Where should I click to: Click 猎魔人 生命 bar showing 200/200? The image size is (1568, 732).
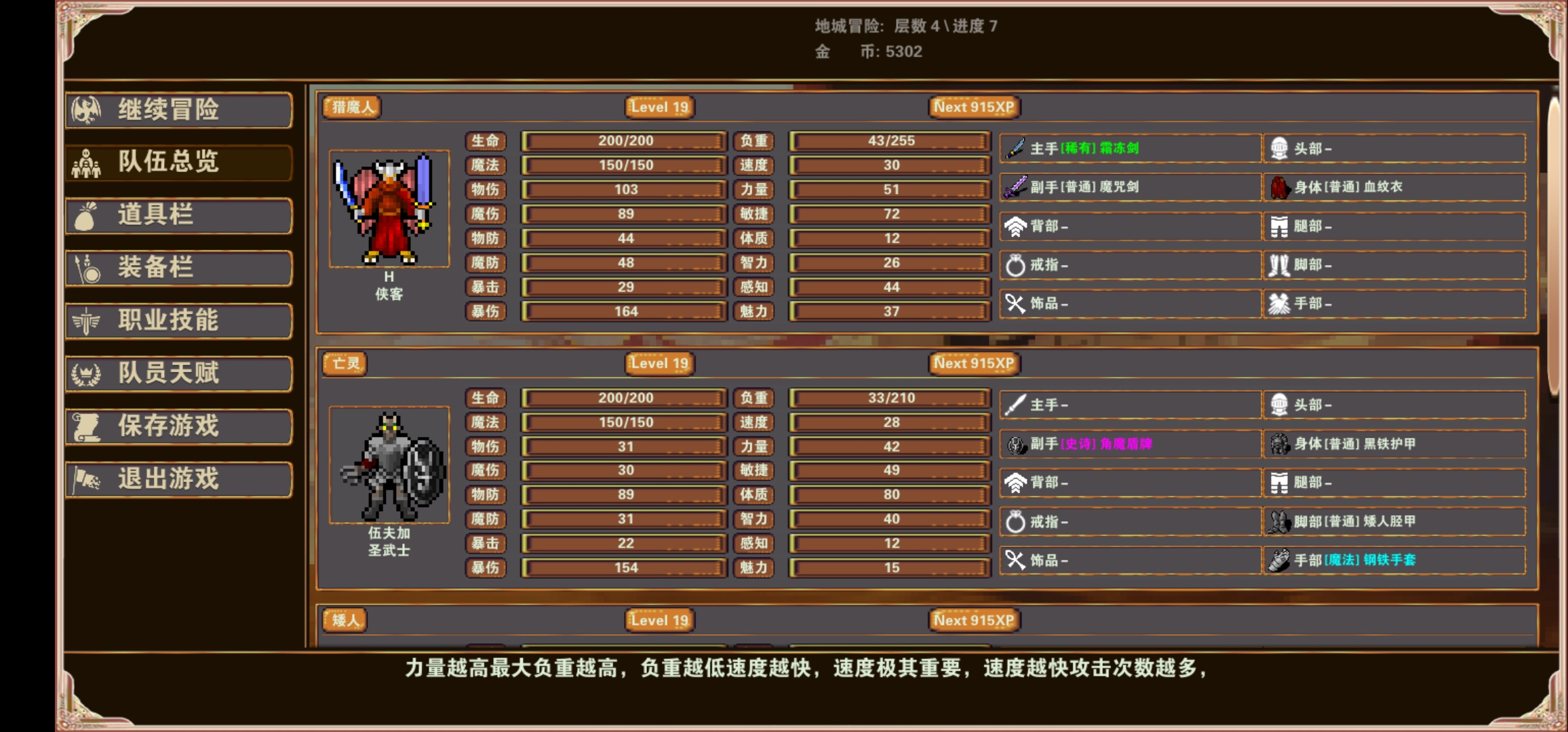pos(624,141)
